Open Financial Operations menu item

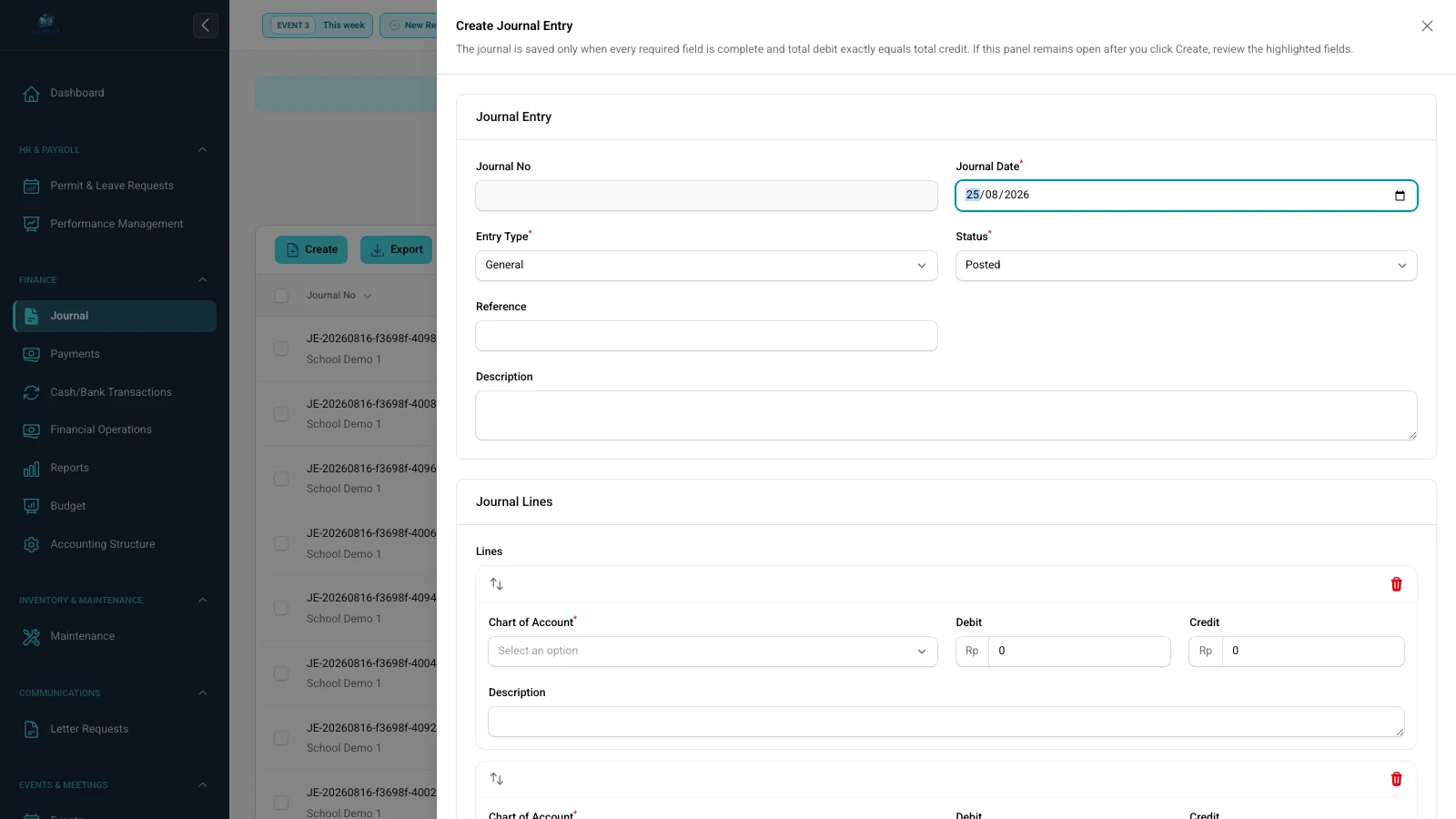coord(115,430)
